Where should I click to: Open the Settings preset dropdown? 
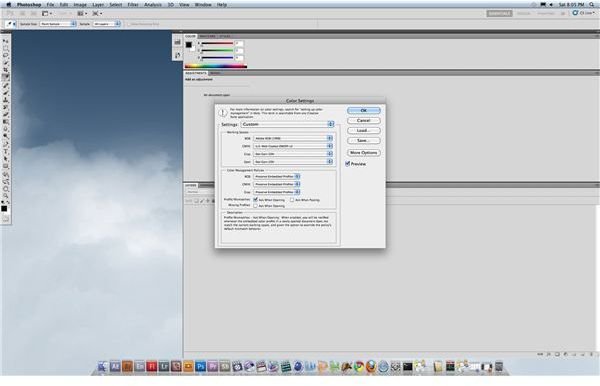(287, 124)
